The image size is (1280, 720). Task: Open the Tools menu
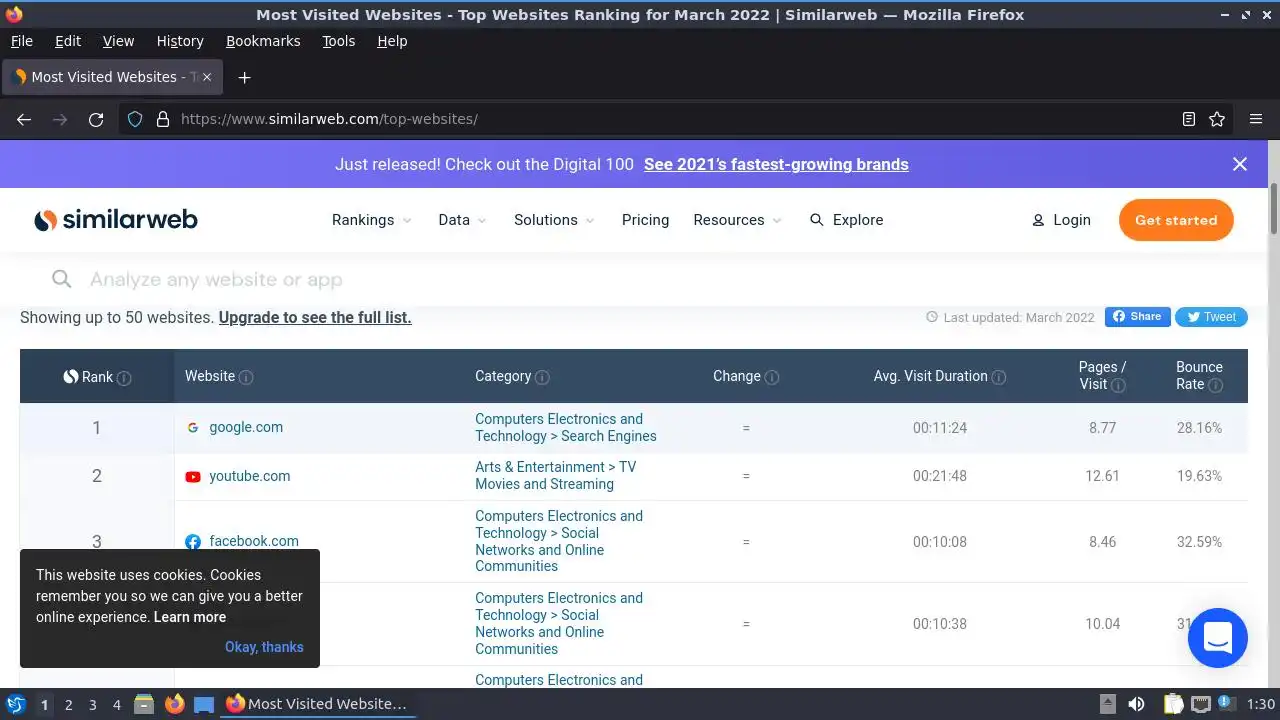[338, 41]
